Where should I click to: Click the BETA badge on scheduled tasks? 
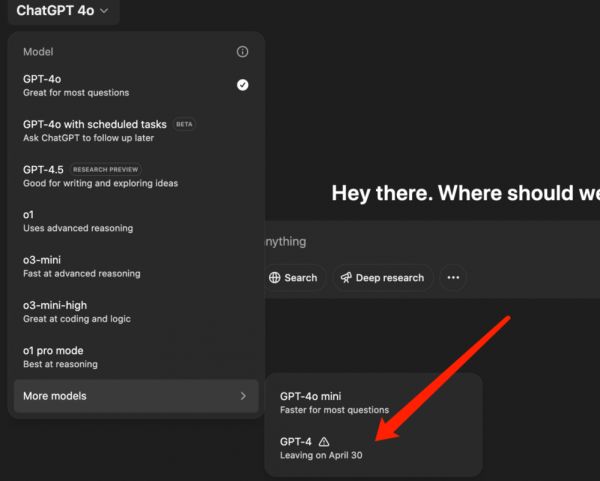click(184, 124)
